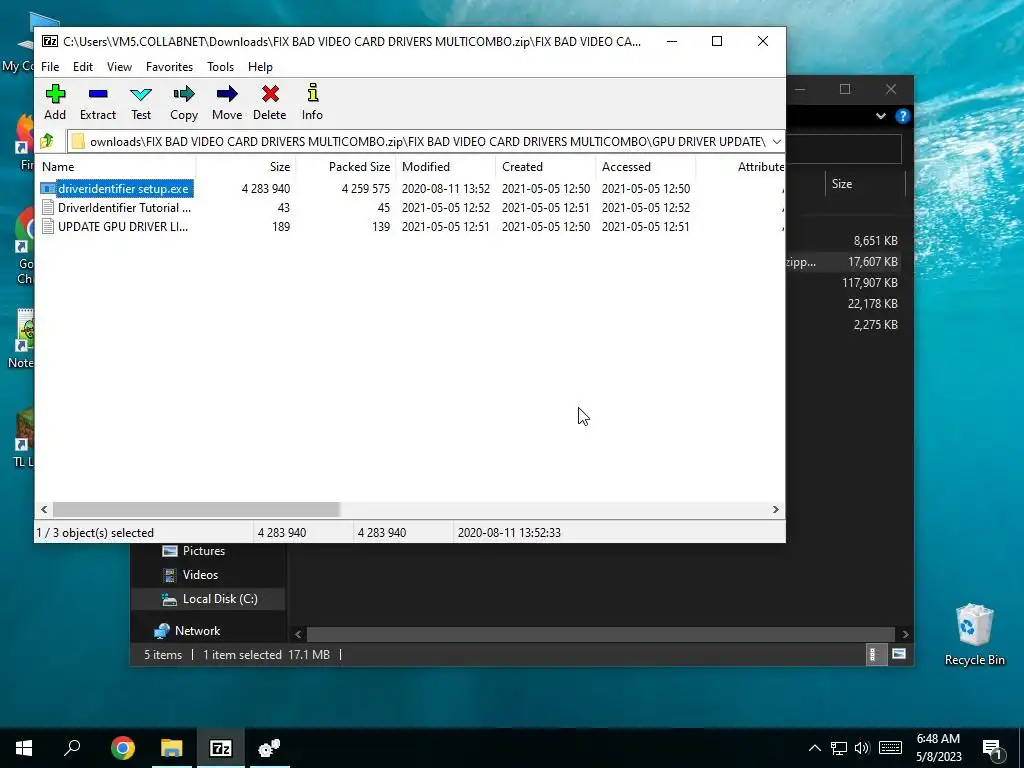Click the right scroll arrow in 7-Zip

click(x=776, y=509)
